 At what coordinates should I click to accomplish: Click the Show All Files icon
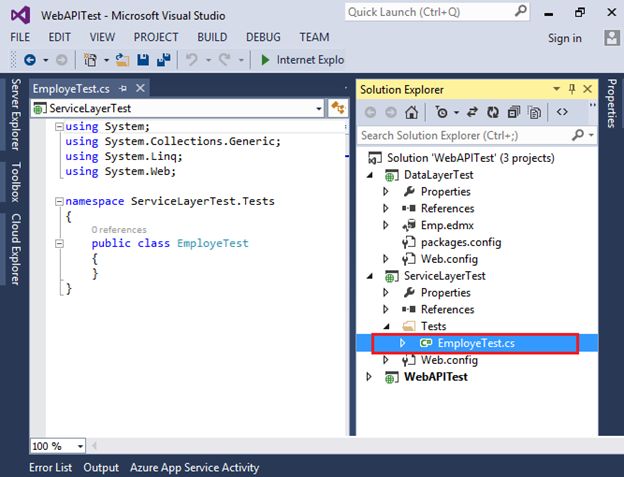click(x=534, y=113)
